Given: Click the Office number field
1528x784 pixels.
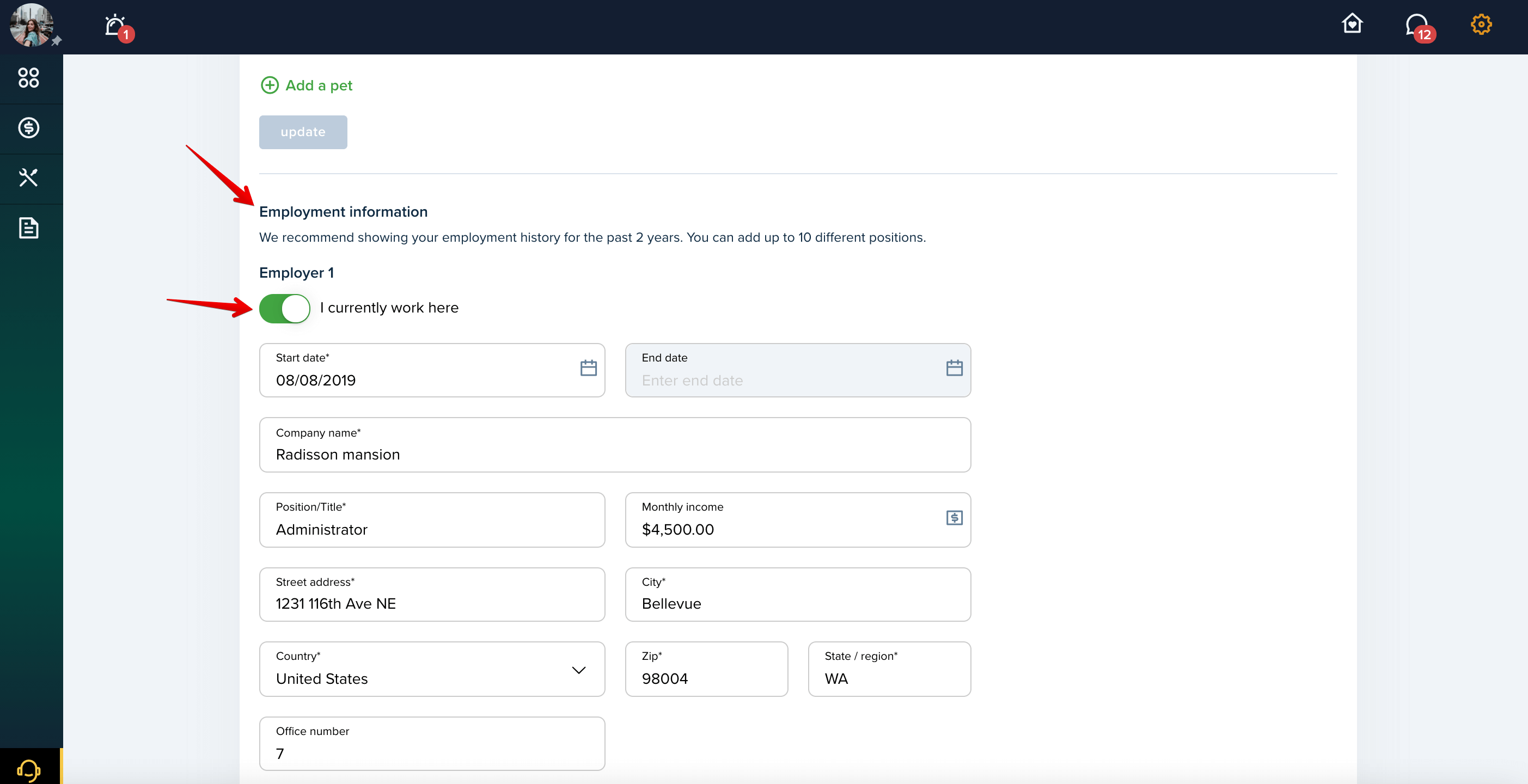Looking at the screenshot, I should click(432, 744).
